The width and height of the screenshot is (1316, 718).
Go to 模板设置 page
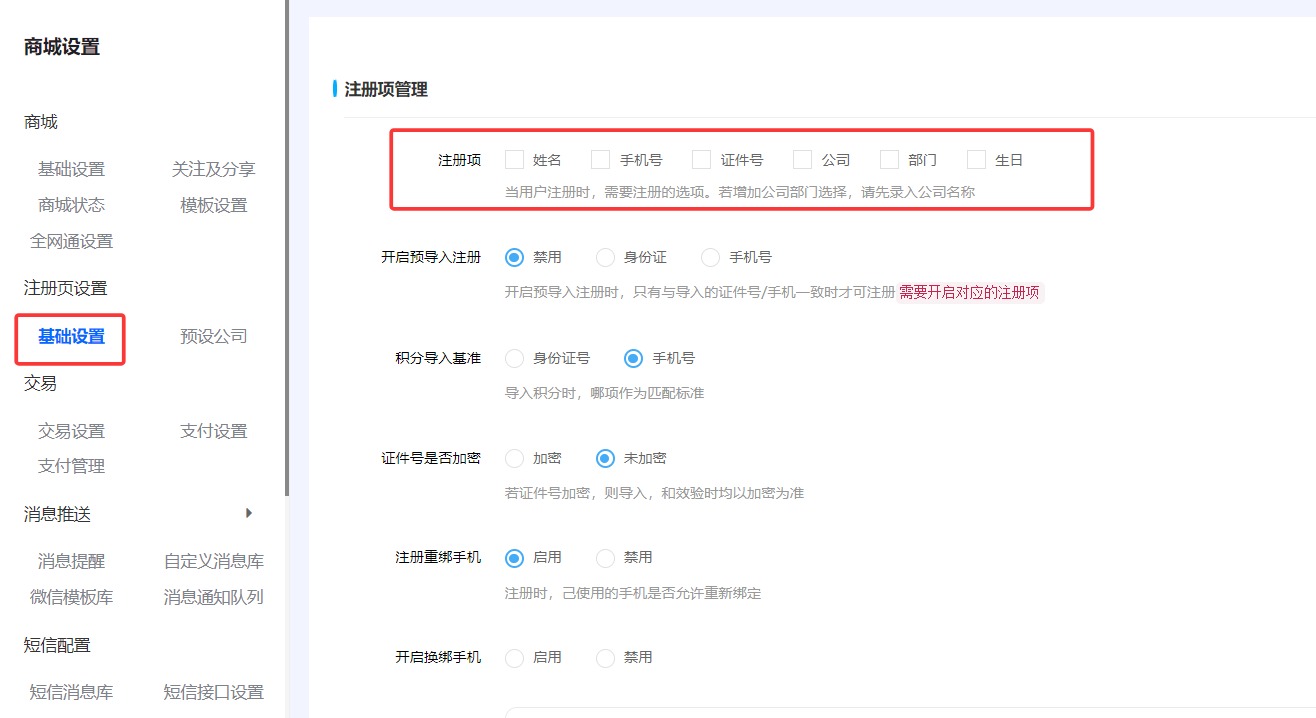pyautogui.click(x=213, y=206)
